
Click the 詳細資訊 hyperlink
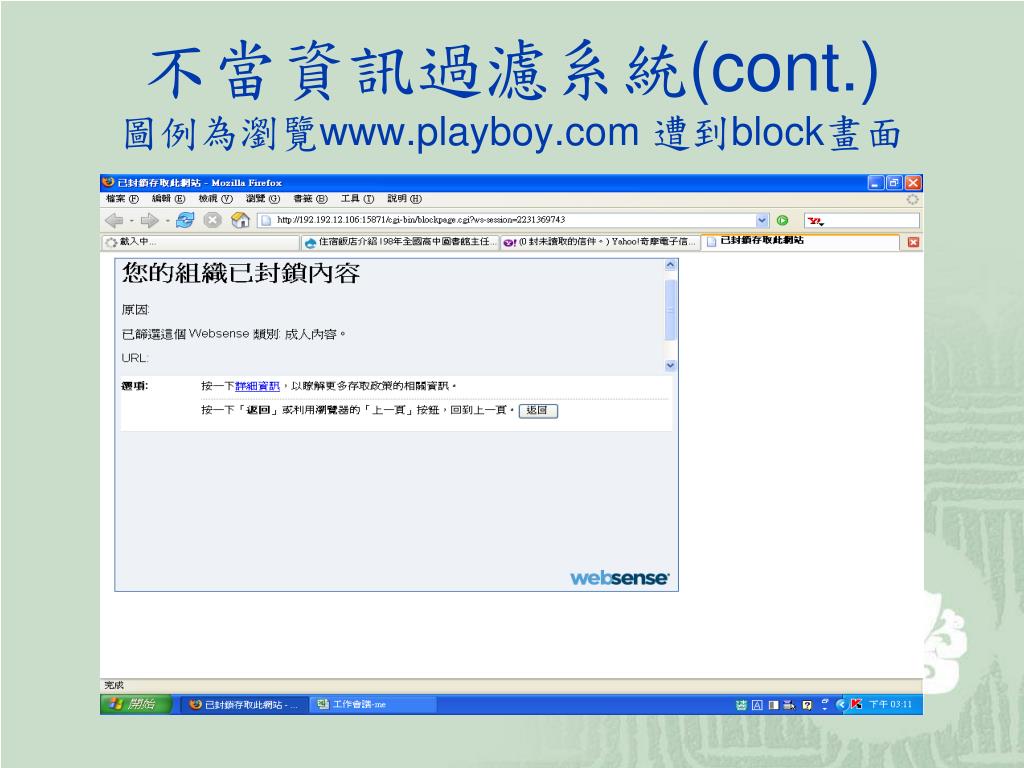[257, 386]
